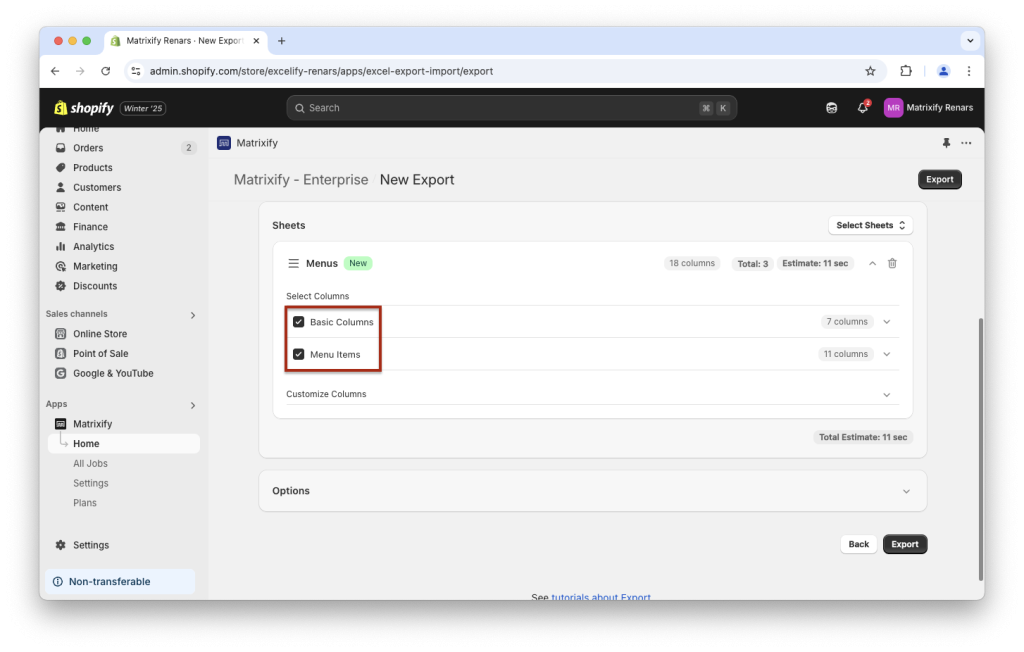The image size is (1024, 652).
Task: Open notifications from the bell icon
Action: [x=862, y=107]
